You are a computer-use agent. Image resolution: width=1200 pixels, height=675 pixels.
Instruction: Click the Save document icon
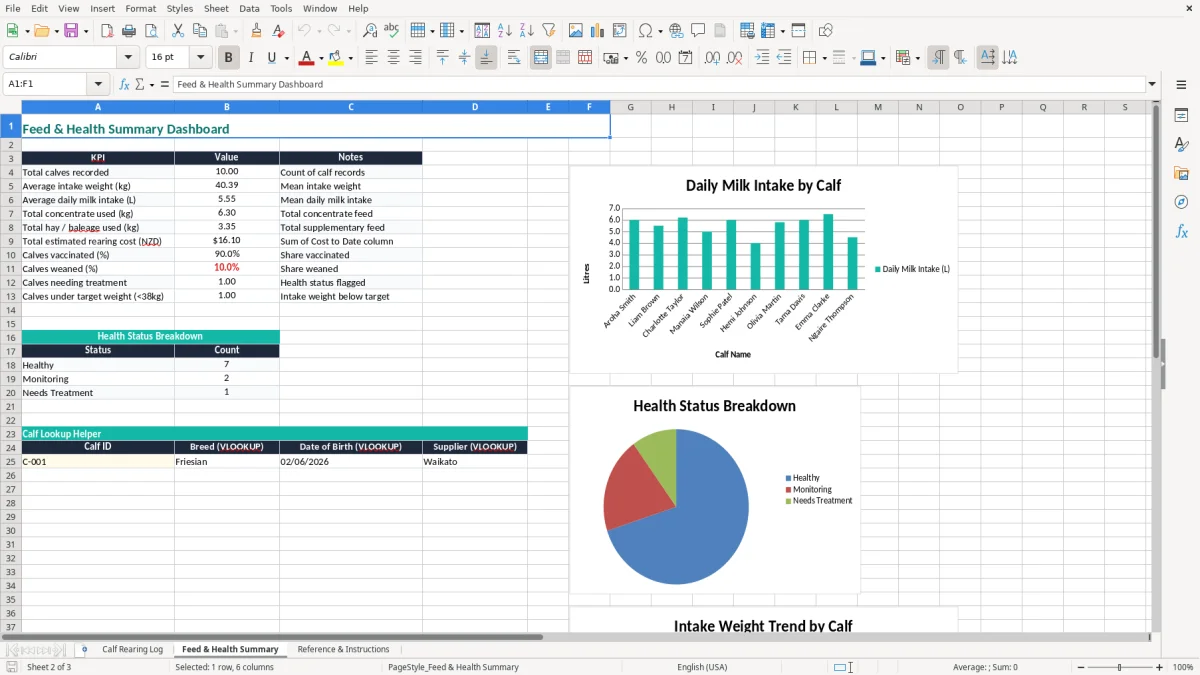pos(71,31)
